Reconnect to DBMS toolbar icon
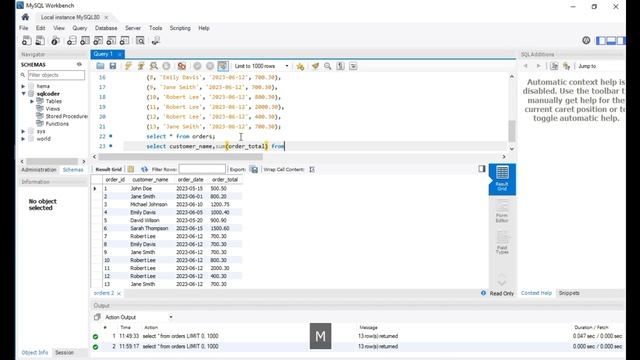The image size is (640, 360). (x=156, y=41)
